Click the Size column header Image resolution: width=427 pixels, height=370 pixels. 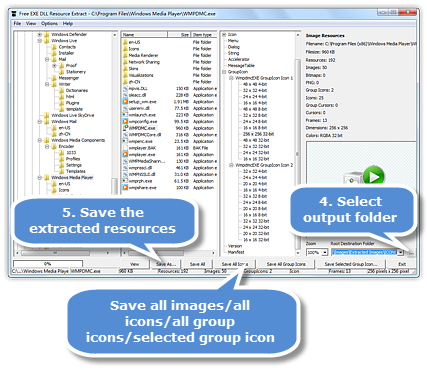click(179, 35)
